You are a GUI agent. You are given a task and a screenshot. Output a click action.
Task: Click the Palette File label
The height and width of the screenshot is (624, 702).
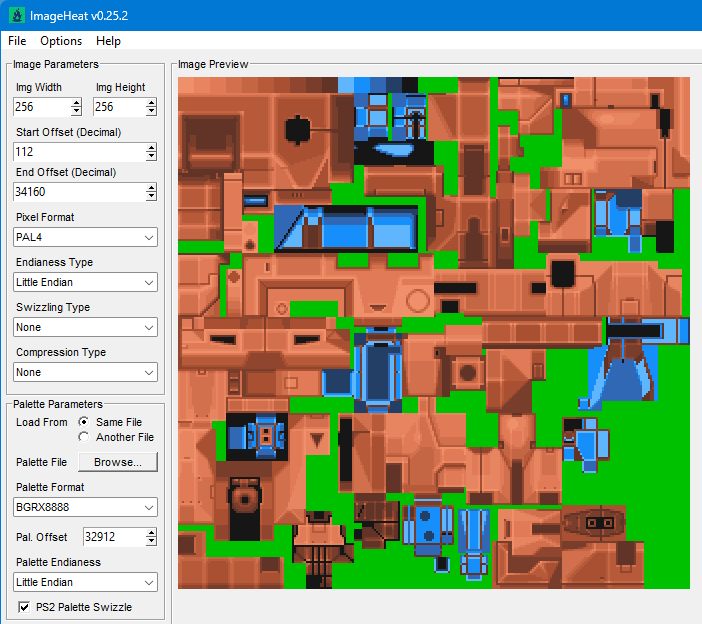41,462
